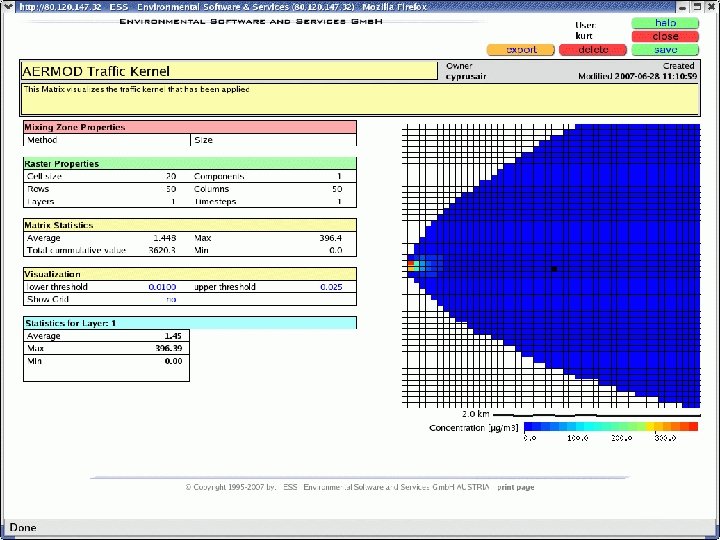The height and width of the screenshot is (540, 720).
Task: Click the Cell size label
Action: (44, 176)
